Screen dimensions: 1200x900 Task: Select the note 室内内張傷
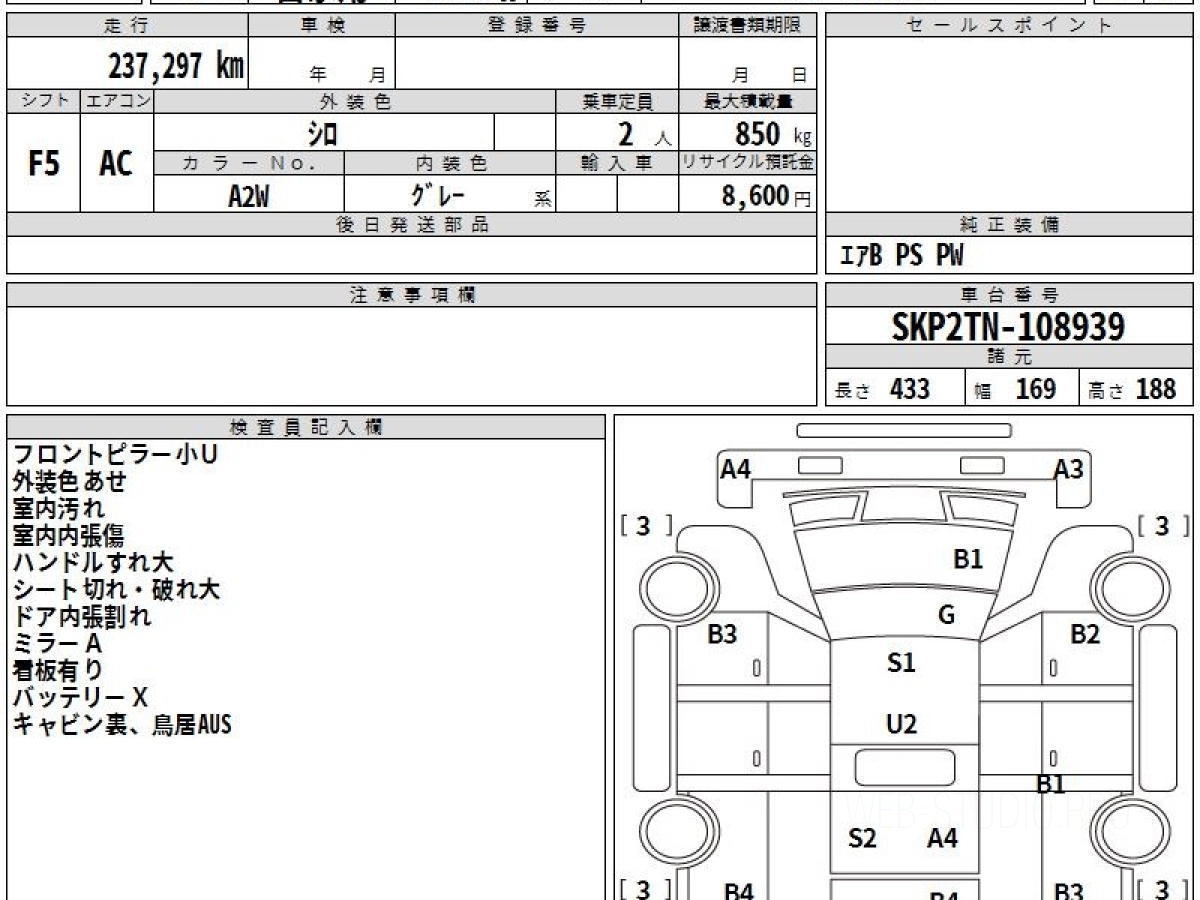68,535
